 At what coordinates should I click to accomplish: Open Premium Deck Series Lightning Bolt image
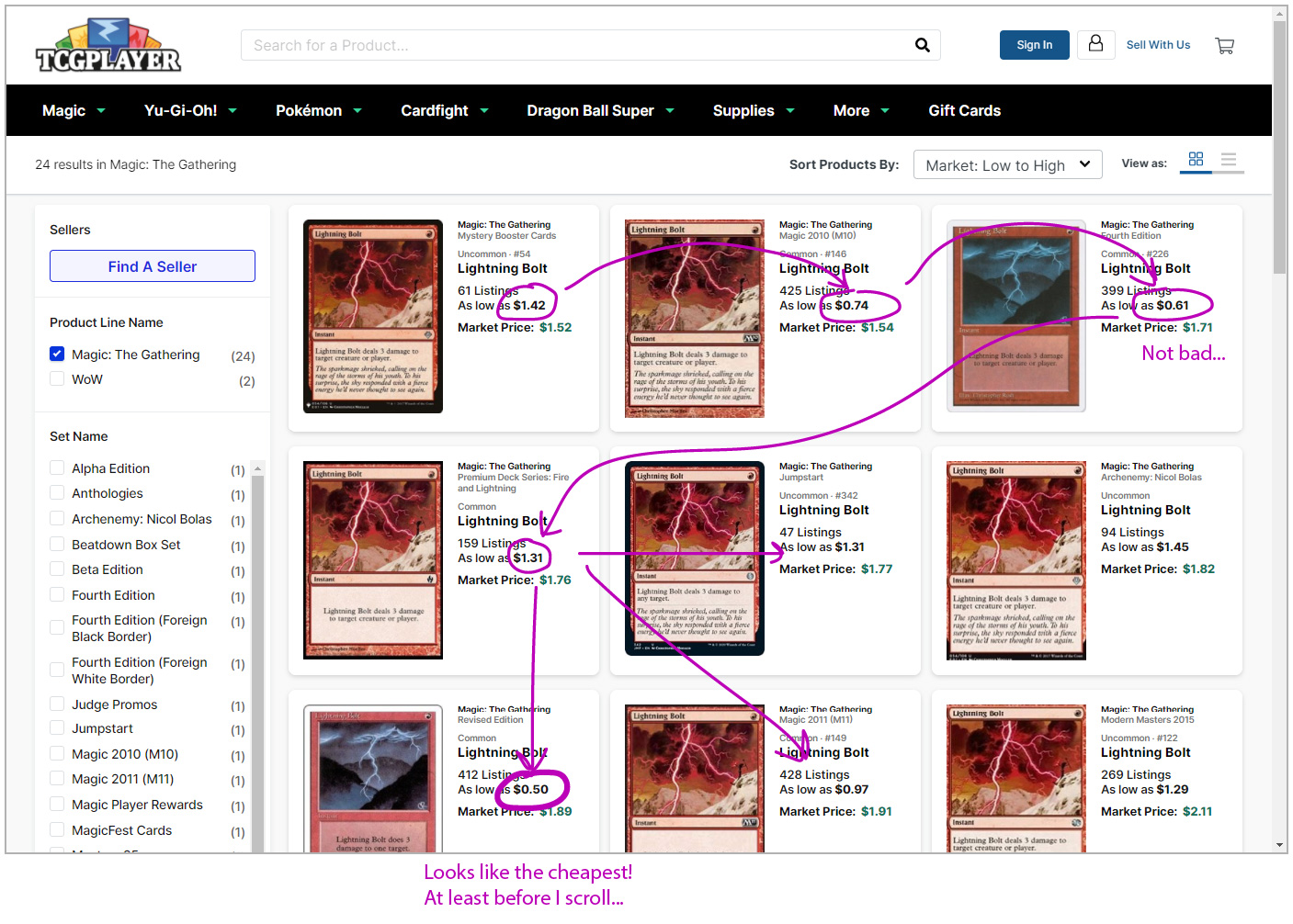pyautogui.click(x=373, y=560)
